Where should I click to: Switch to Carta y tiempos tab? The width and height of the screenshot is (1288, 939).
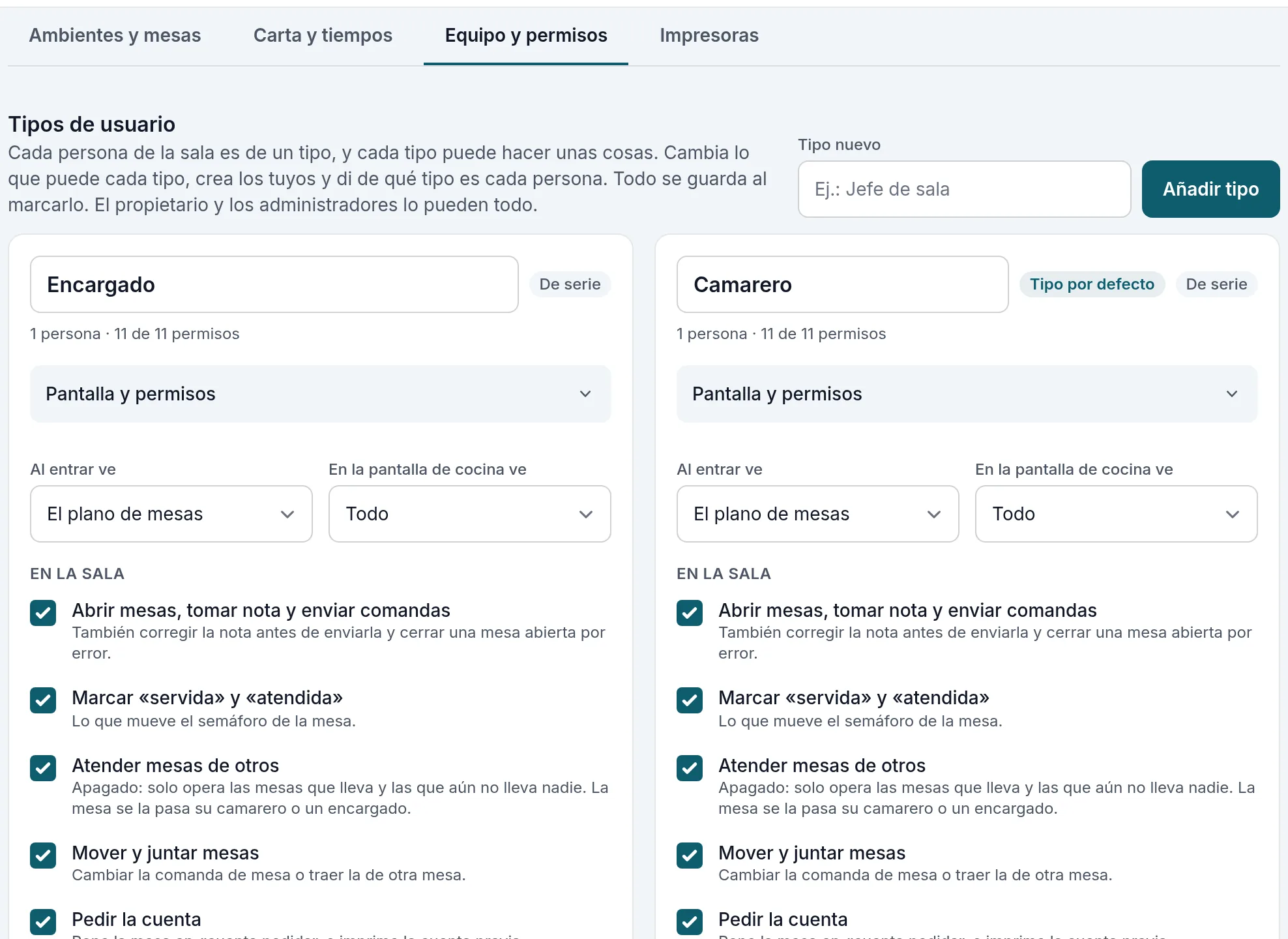click(323, 35)
